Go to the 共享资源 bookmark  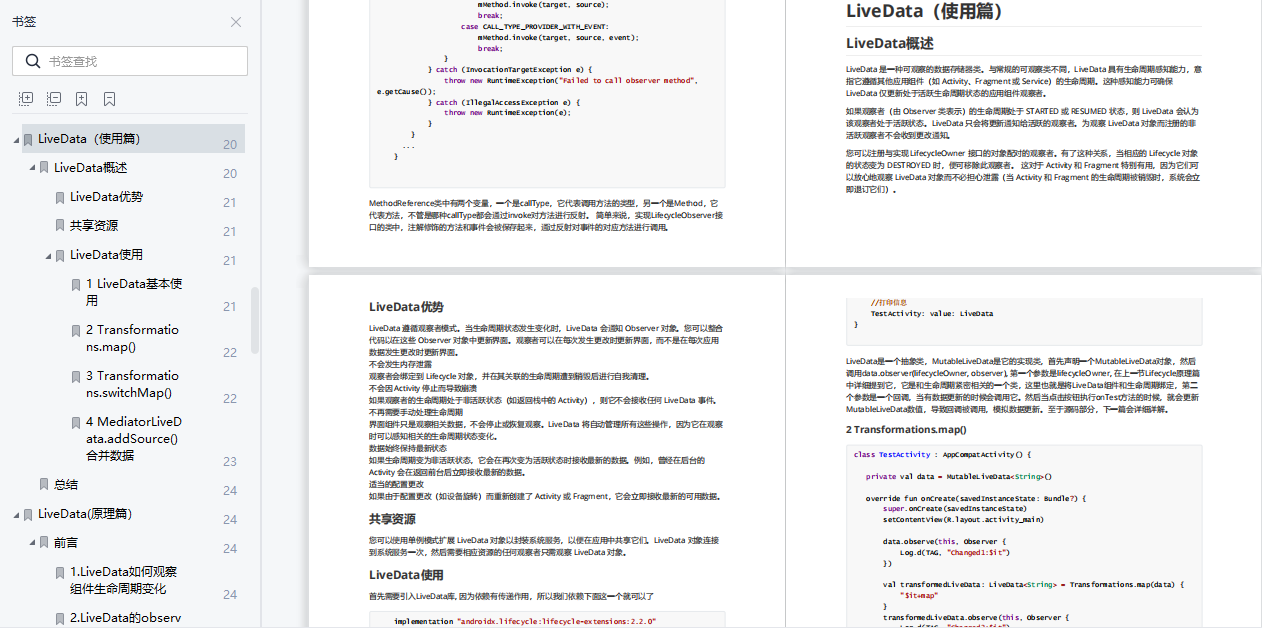pos(94,226)
